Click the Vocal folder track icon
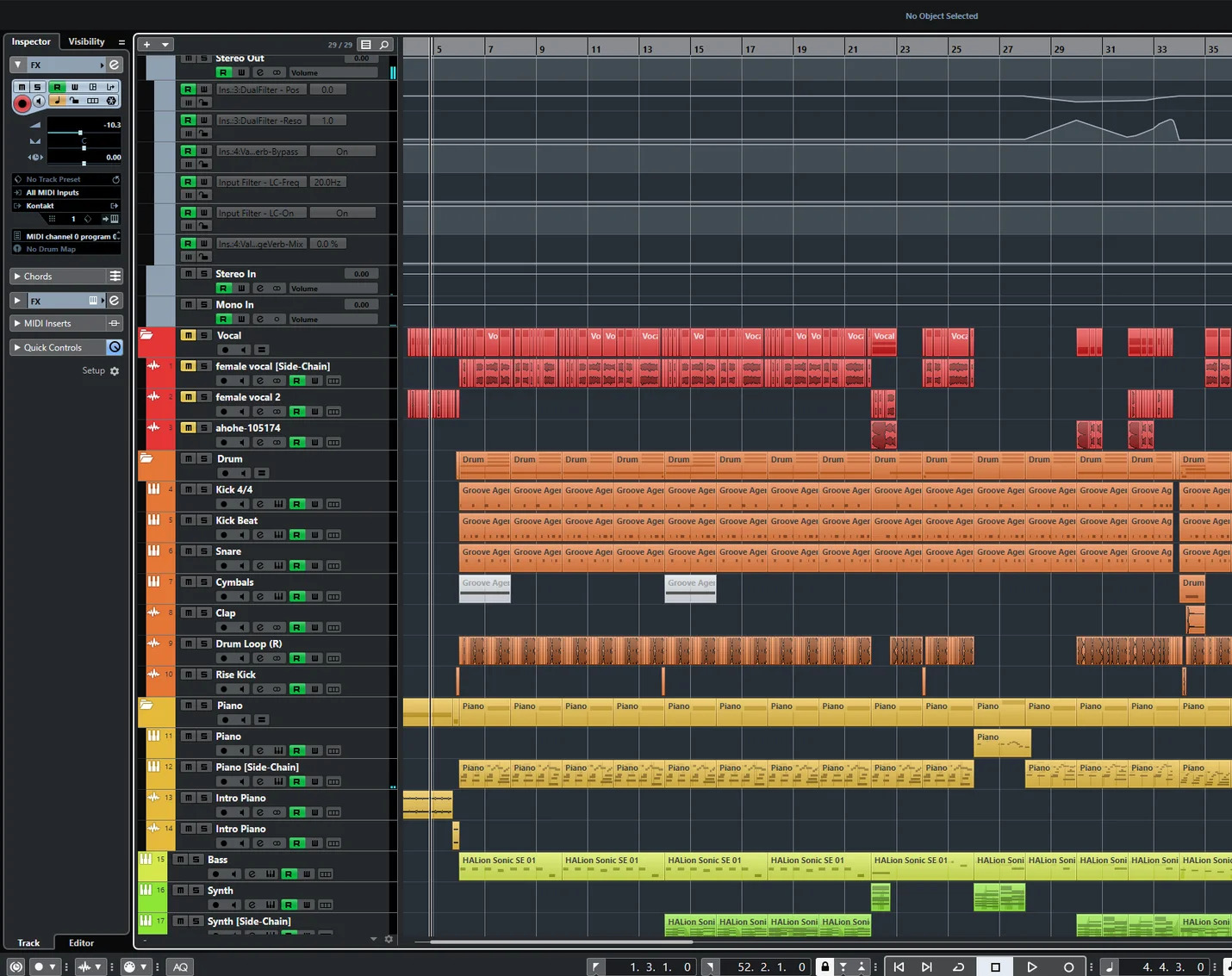Viewport: 1232px width, 976px height. click(147, 335)
